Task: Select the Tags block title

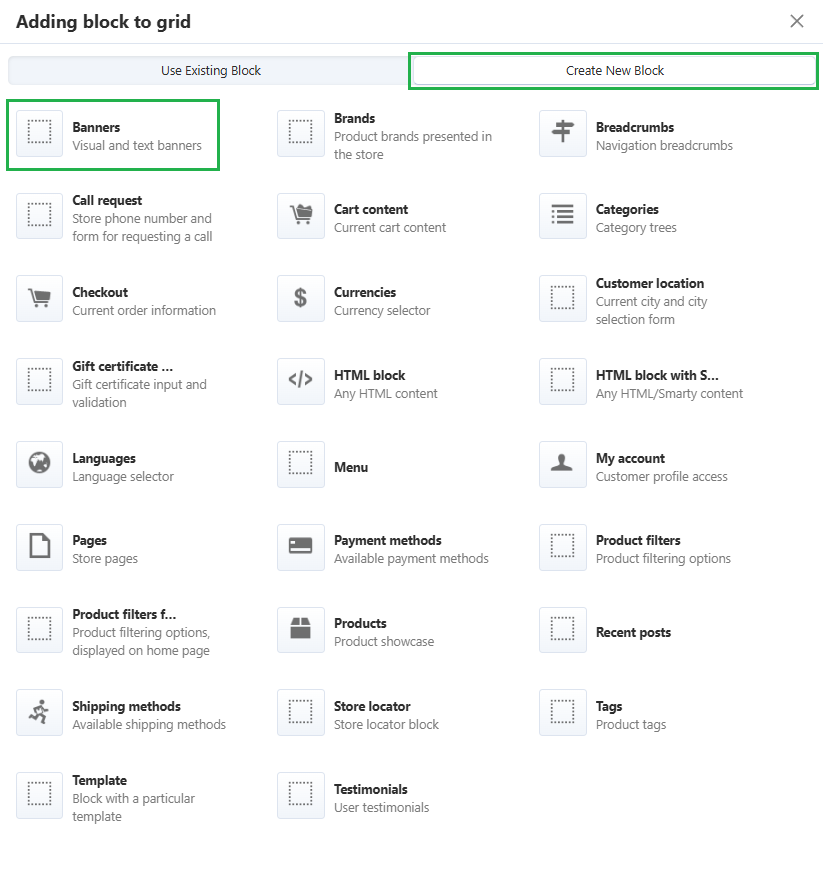Action: pos(609,707)
